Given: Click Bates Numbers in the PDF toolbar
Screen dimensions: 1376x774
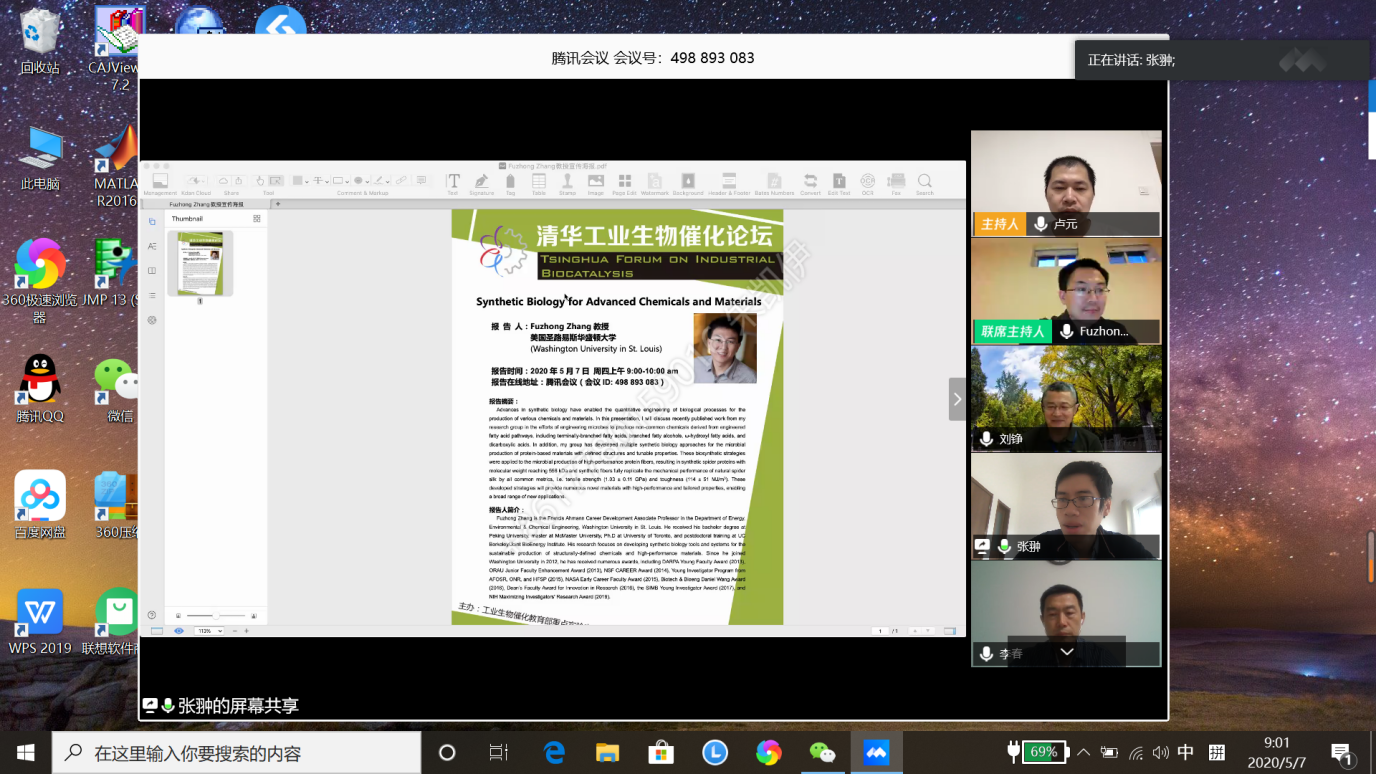Looking at the screenshot, I should click(775, 184).
